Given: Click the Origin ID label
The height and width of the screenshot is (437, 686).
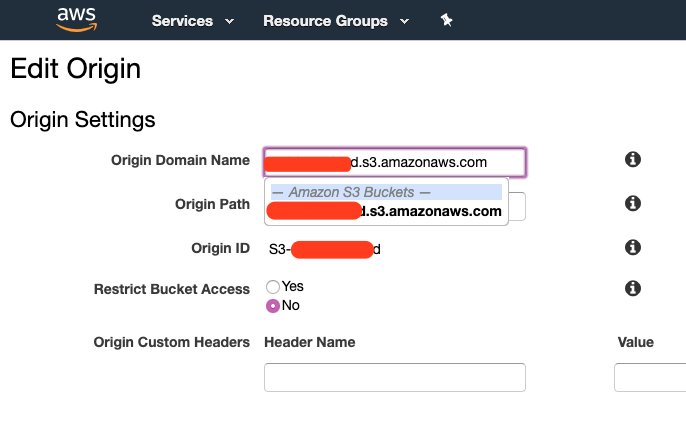Looking at the screenshot, I should tap(220, 248).
